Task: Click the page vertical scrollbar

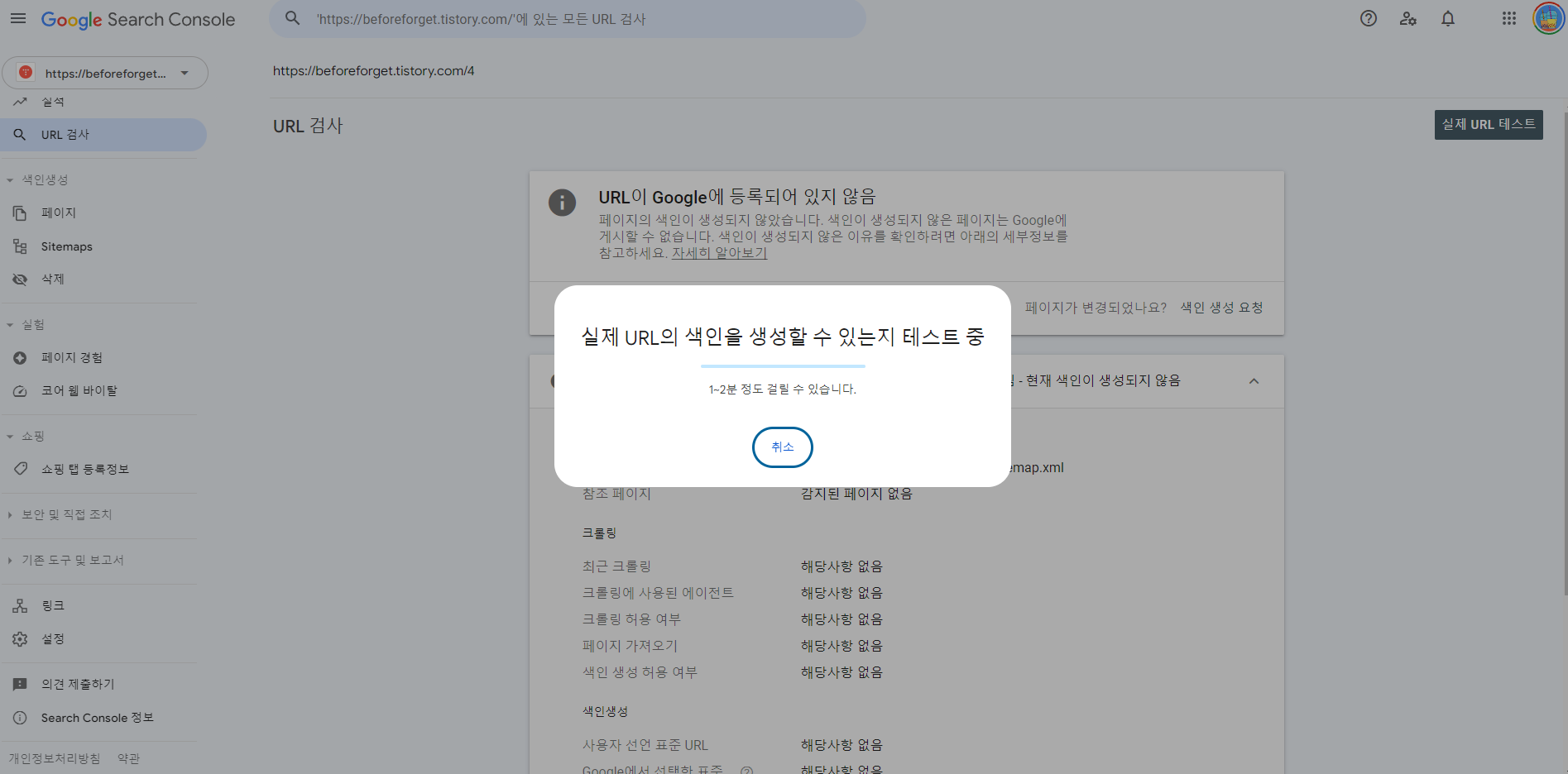Action: (x=1564, y=354)
